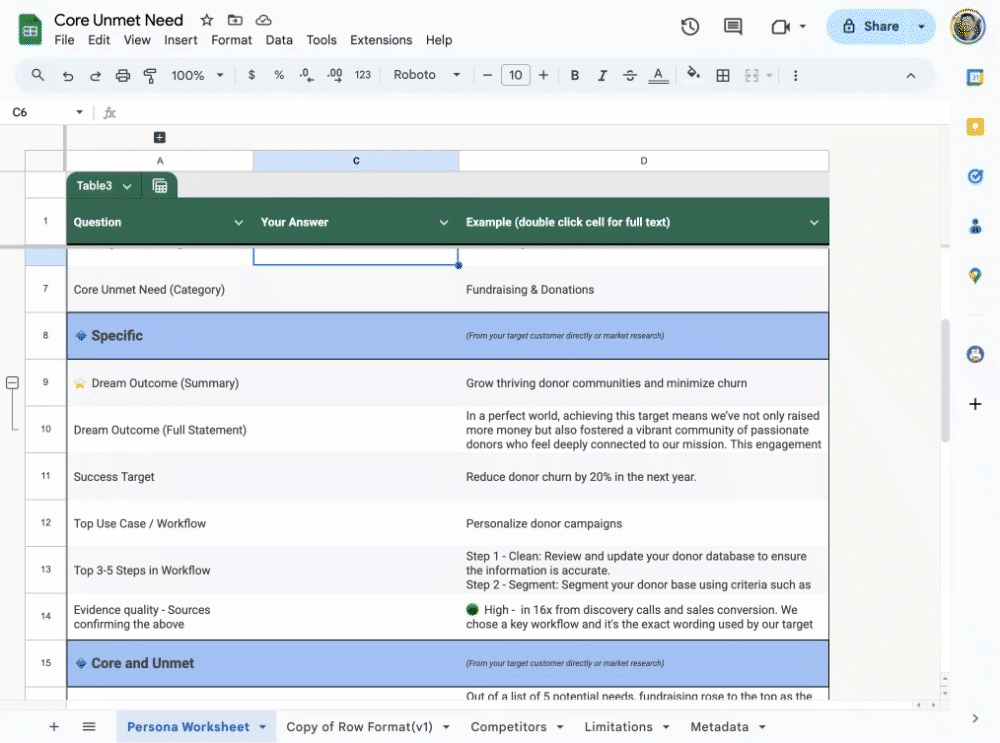
Task: Add a new sheet with plus button
Action: (x=54, y=727)
